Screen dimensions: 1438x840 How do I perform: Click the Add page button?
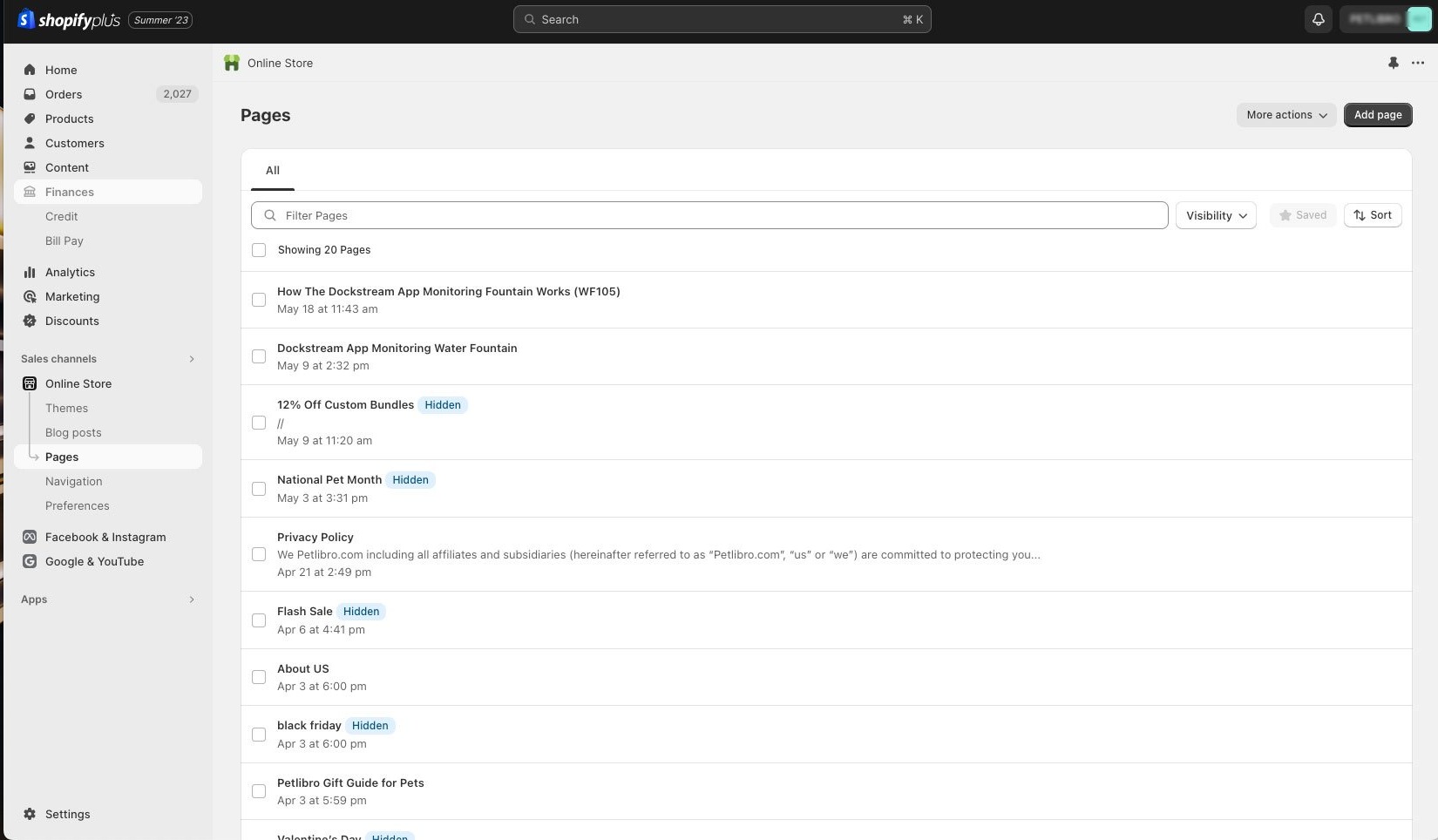point(1378,115)
